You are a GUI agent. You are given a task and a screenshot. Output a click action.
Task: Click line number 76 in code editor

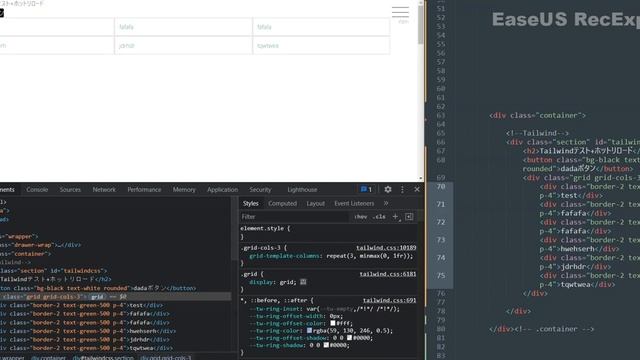pyautogui.click(x=440, y=293)
